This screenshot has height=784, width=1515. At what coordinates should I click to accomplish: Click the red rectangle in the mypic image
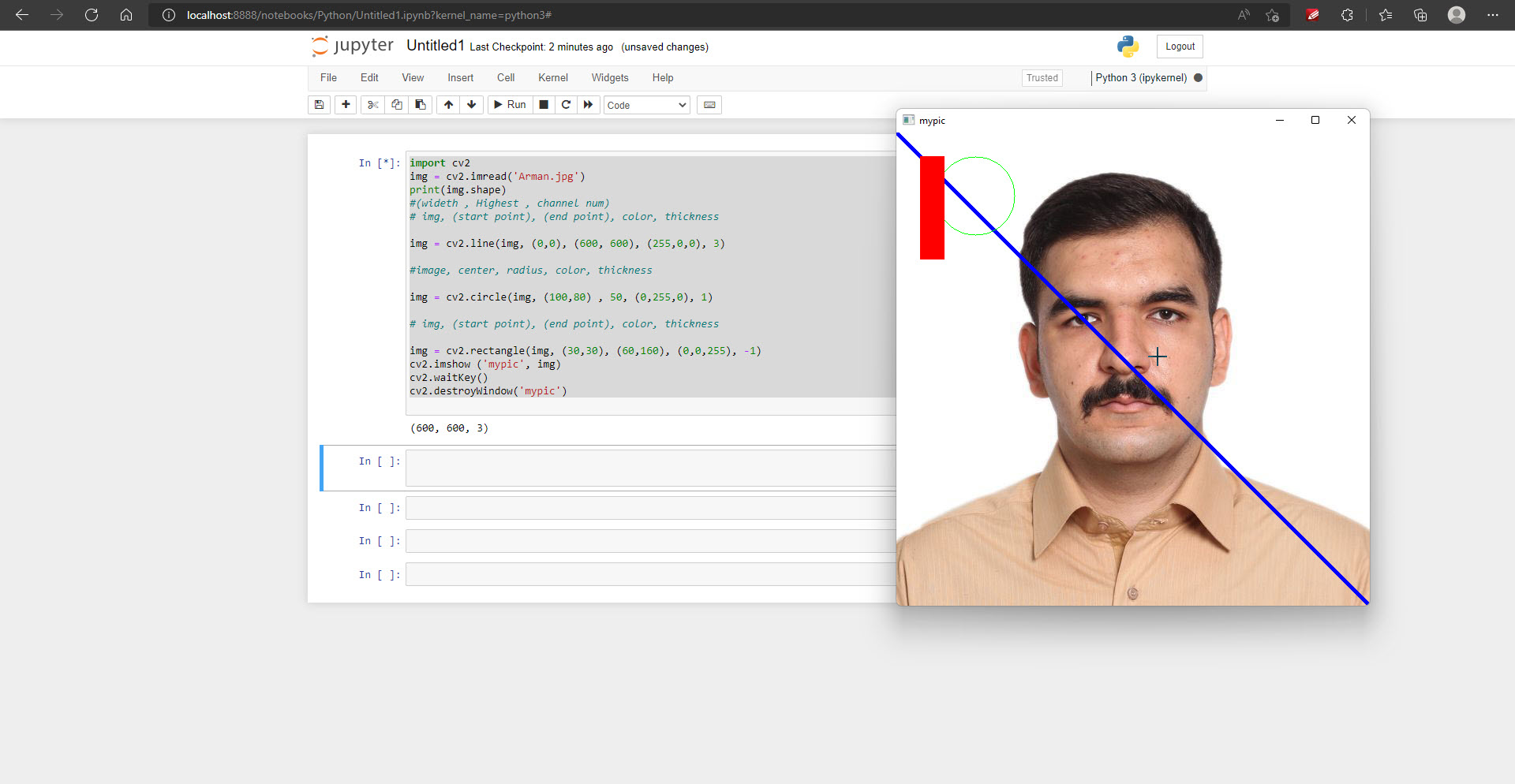tap(932, 207)
